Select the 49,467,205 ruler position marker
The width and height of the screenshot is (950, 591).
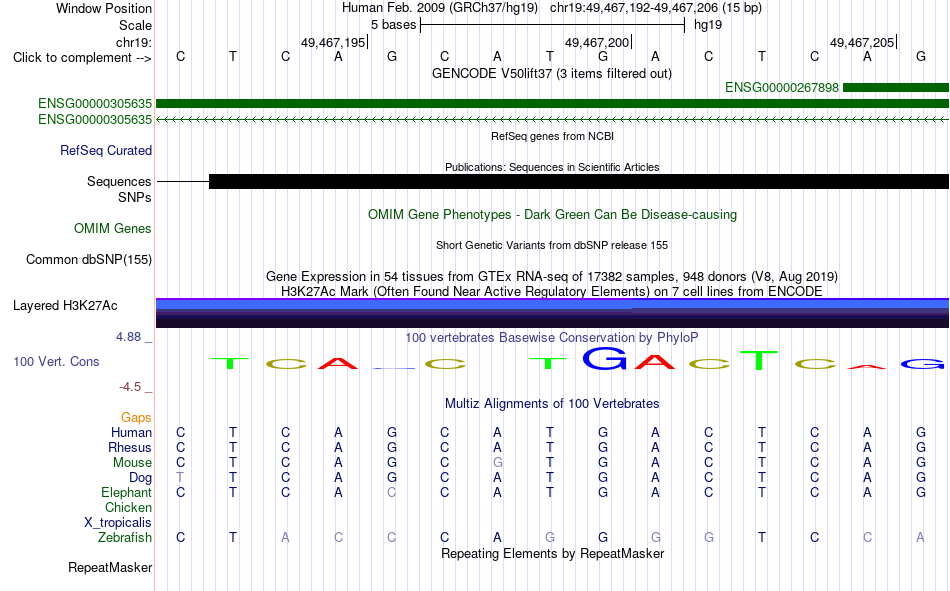click(862, 42)
